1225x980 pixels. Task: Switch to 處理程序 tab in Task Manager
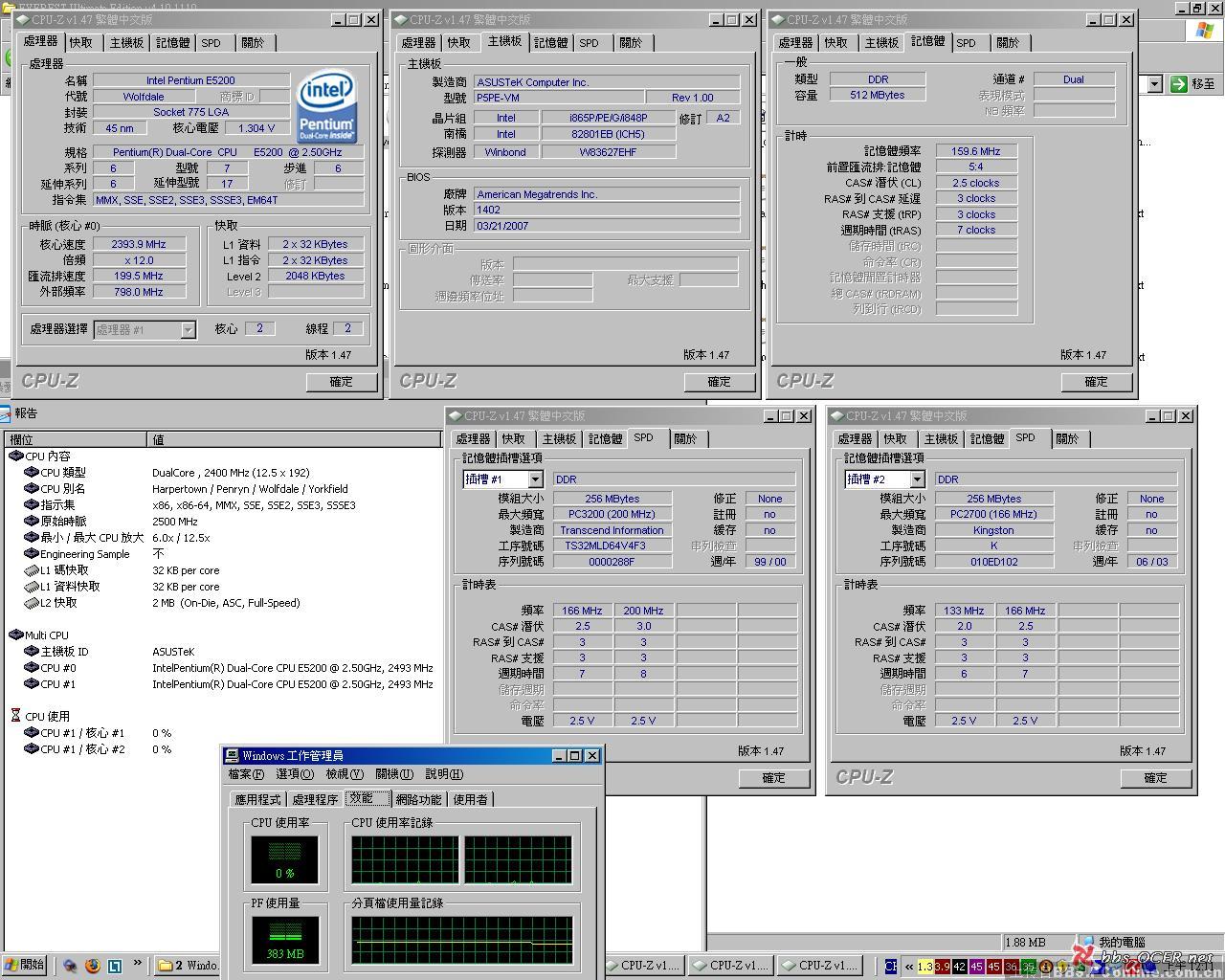click(316, 799)
